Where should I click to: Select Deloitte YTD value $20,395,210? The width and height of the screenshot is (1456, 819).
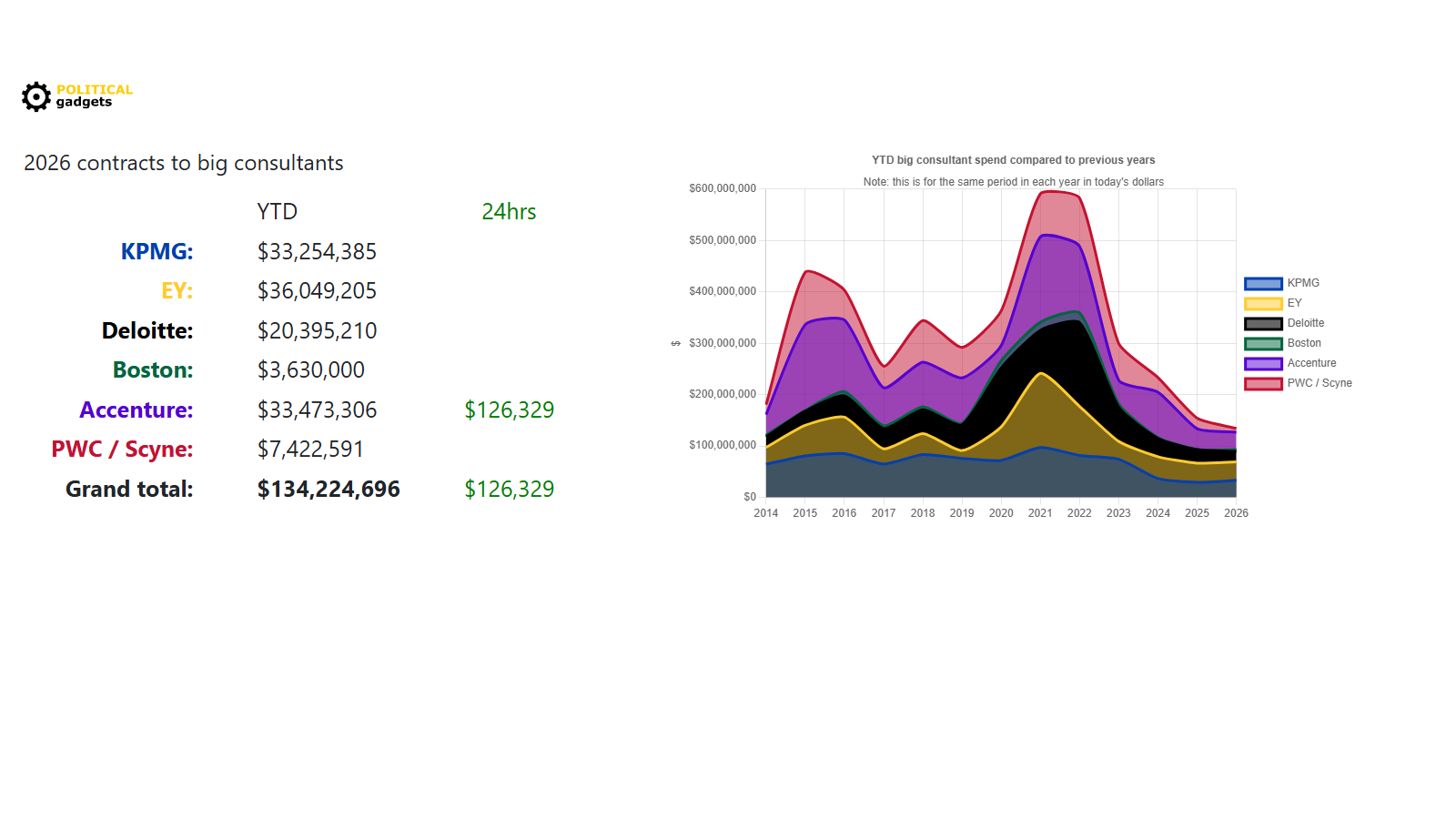tap(317, 330)
